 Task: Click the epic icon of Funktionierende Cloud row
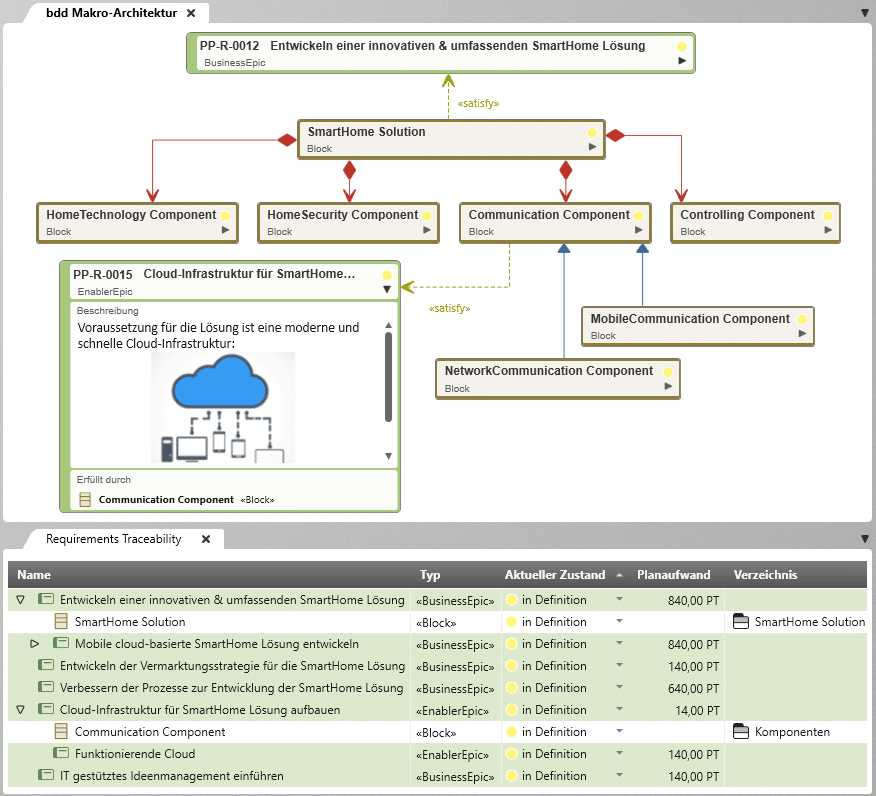tap(61, 754)
